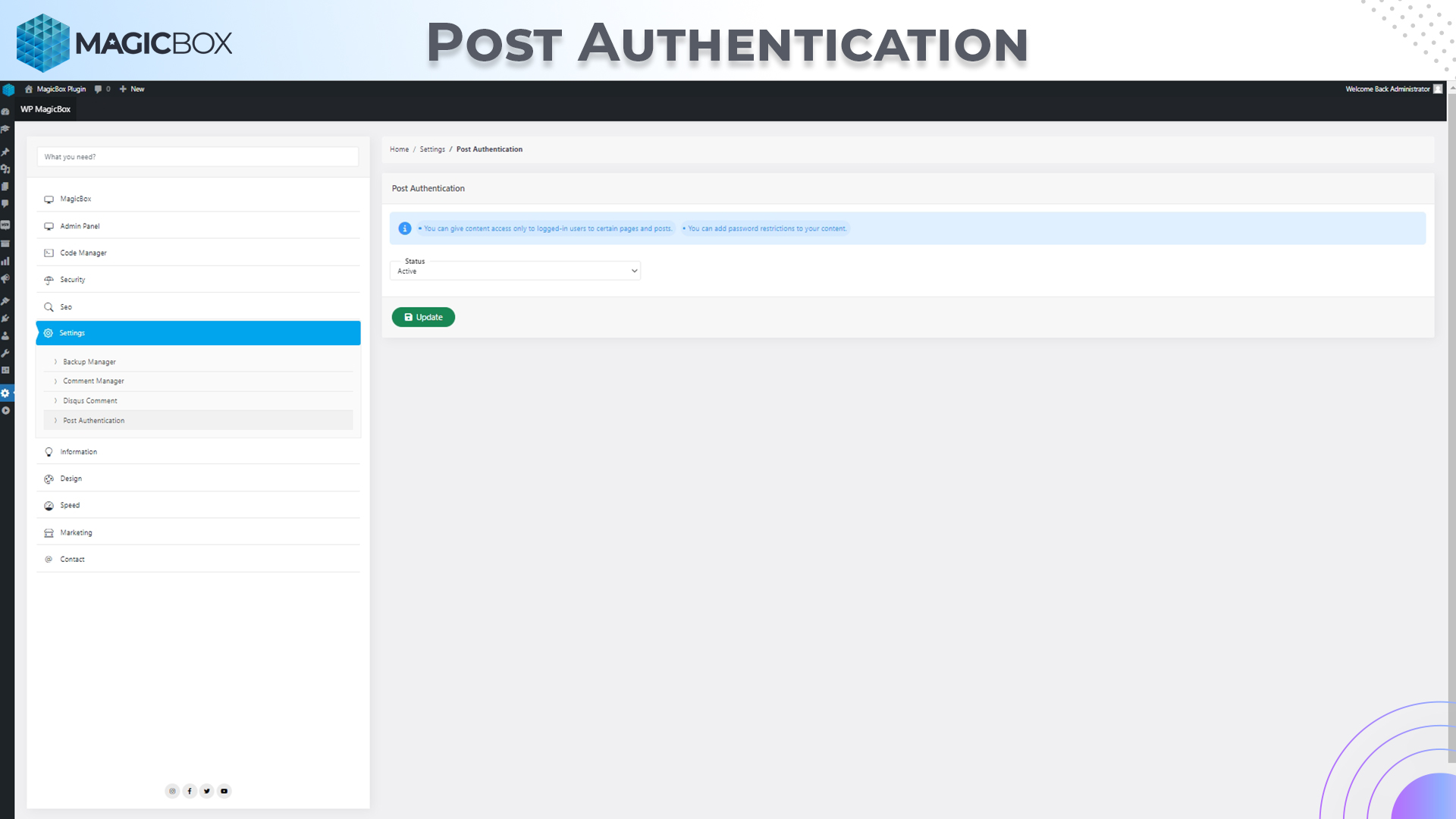Open the Comments bubble icon in WP sidebar
1456x819 pixels.
coord(5,204)
